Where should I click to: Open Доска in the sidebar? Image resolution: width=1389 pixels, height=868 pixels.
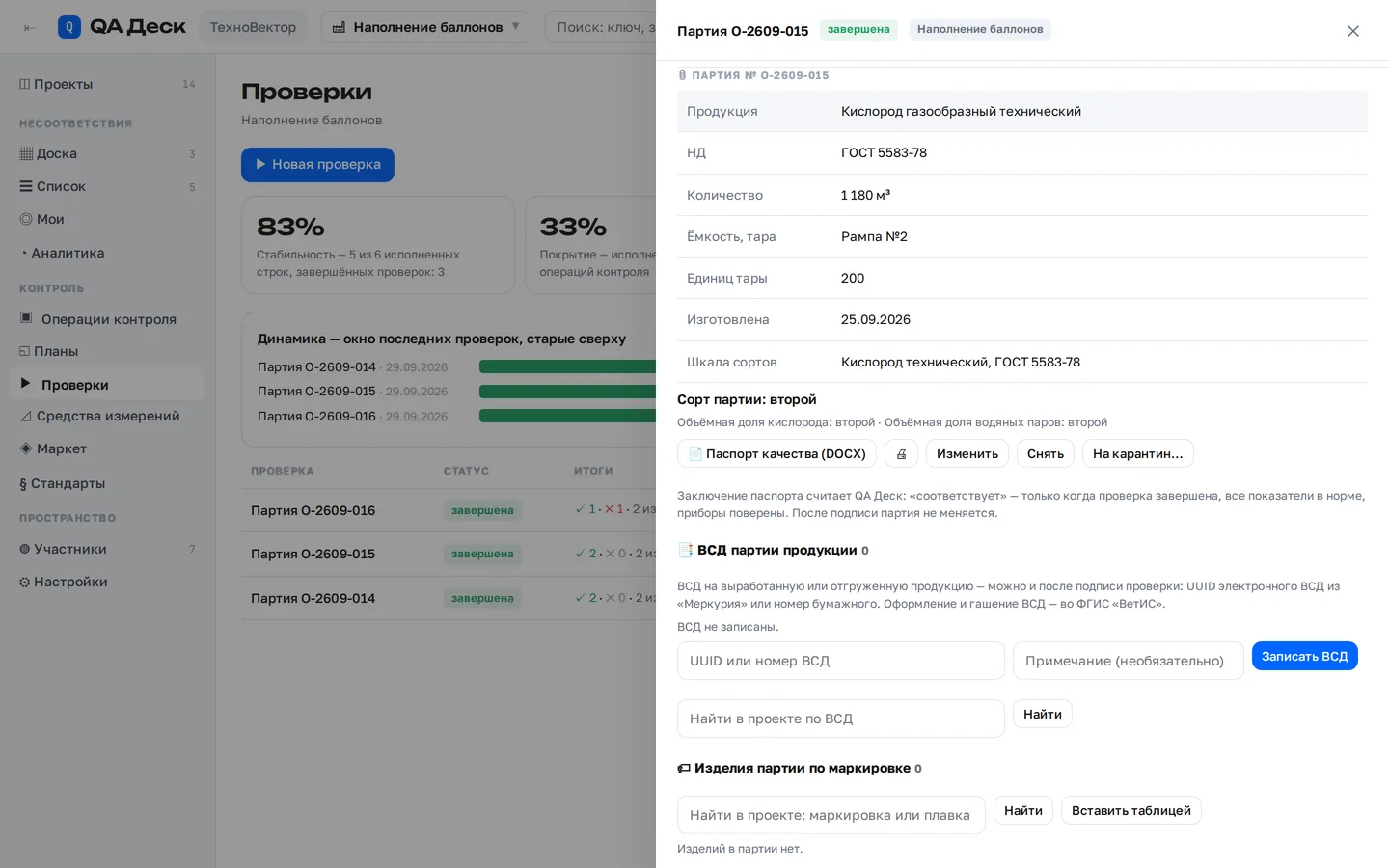(107, 153)
